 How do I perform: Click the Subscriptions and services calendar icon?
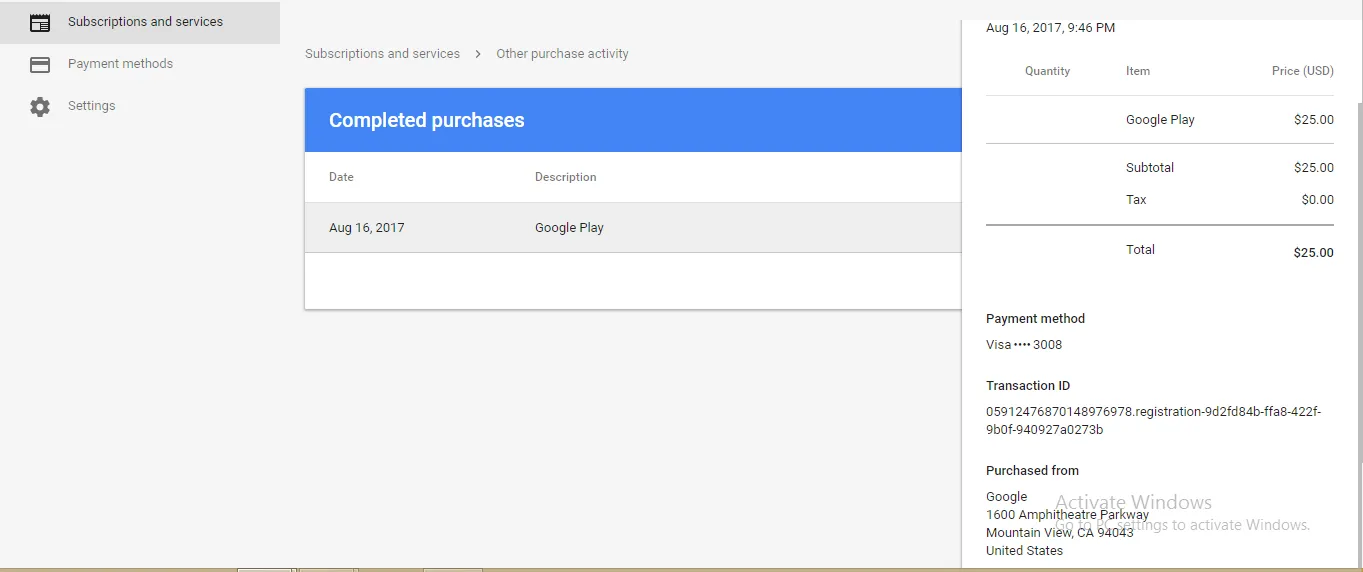40,22
